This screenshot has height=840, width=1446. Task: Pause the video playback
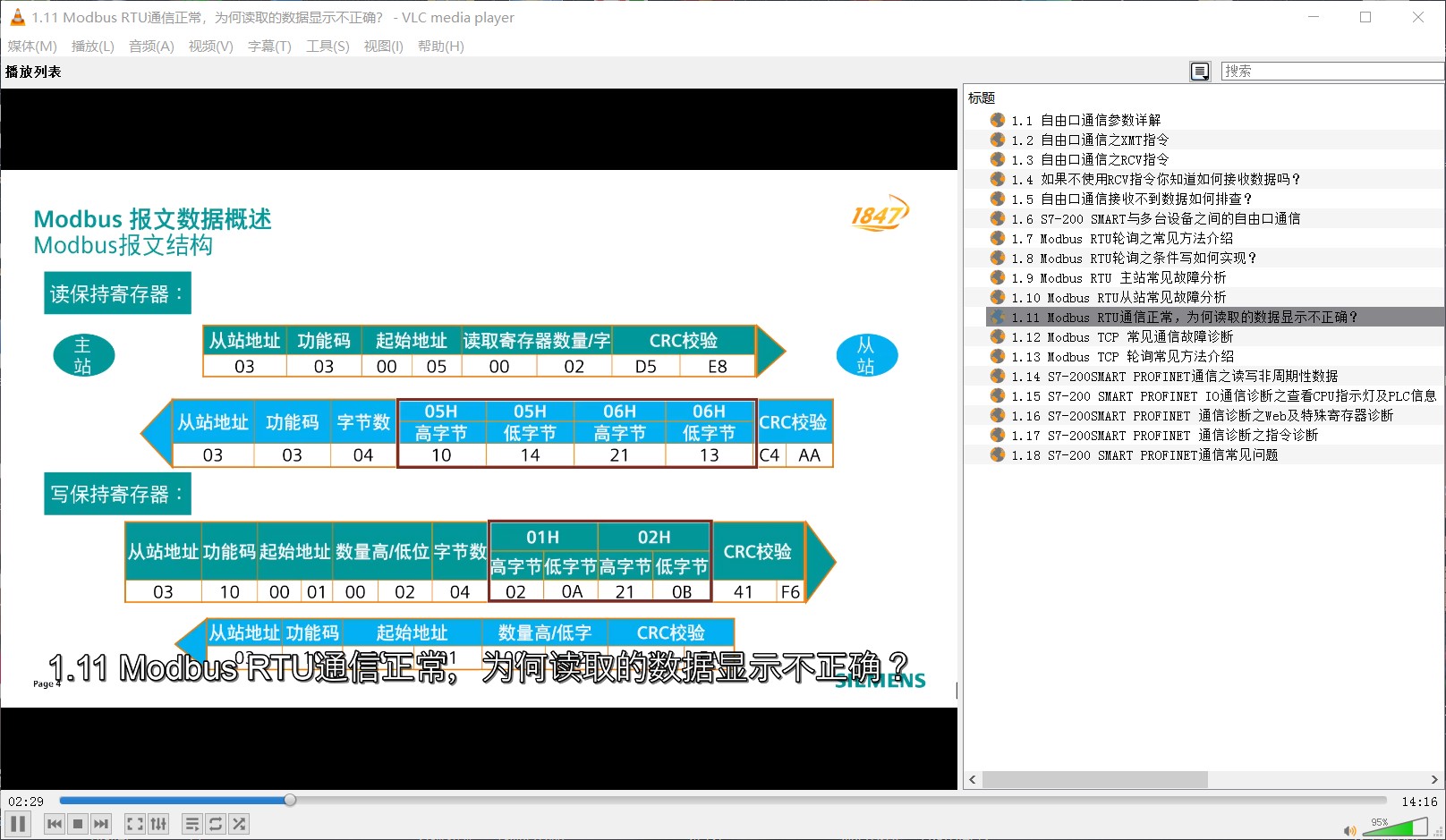coord(18,824)
